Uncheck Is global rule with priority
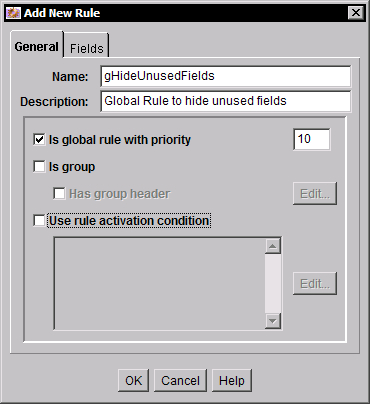Image resolution: width=370 pixels, height=404 pixels. 39,139
